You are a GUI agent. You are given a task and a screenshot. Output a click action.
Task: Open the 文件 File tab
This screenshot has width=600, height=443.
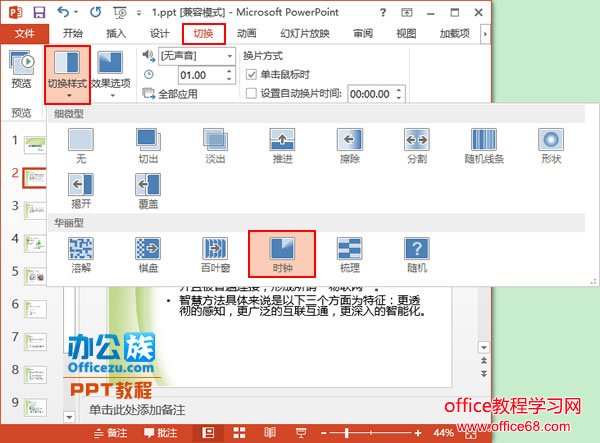tap(24, 34)
